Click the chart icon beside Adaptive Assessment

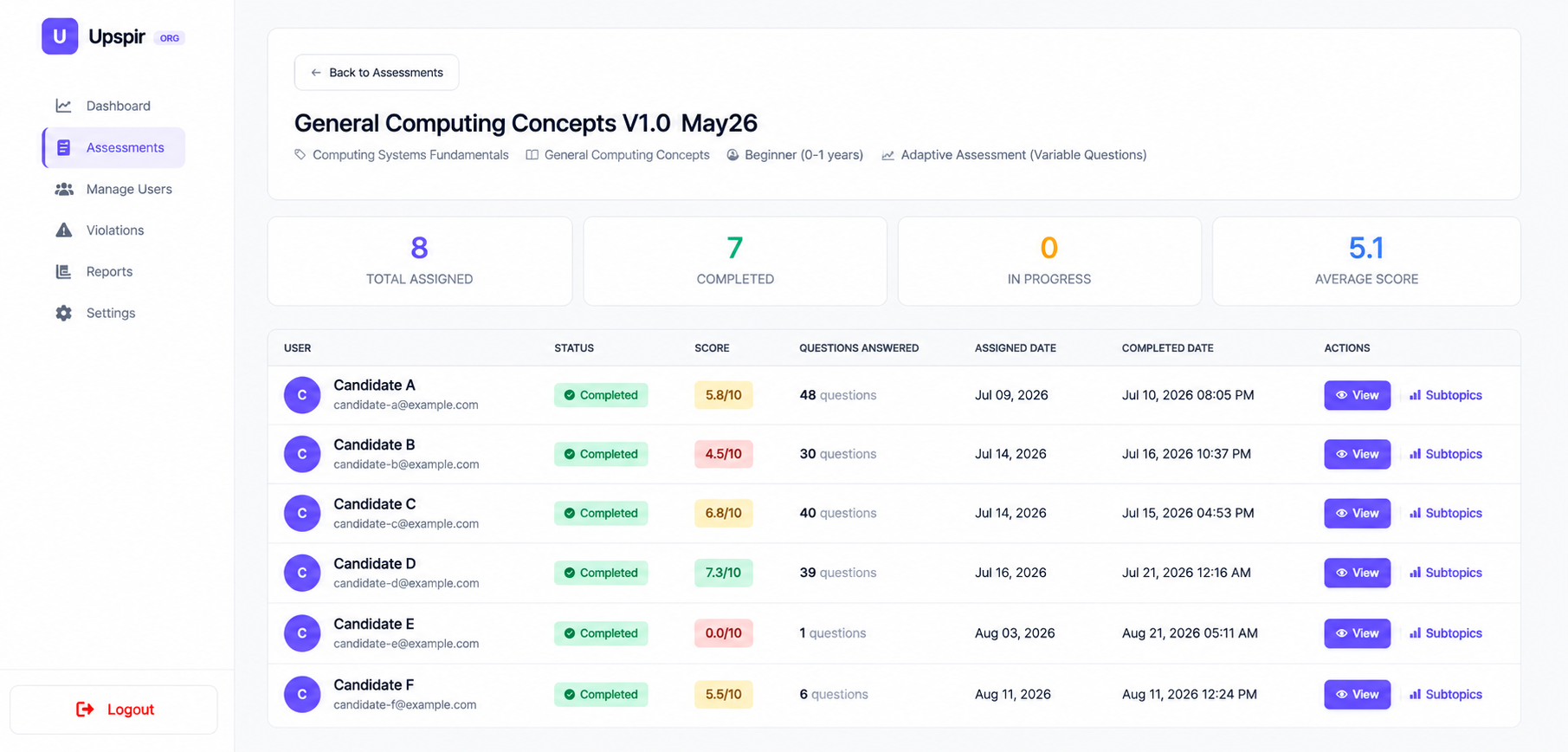[888, 155]
